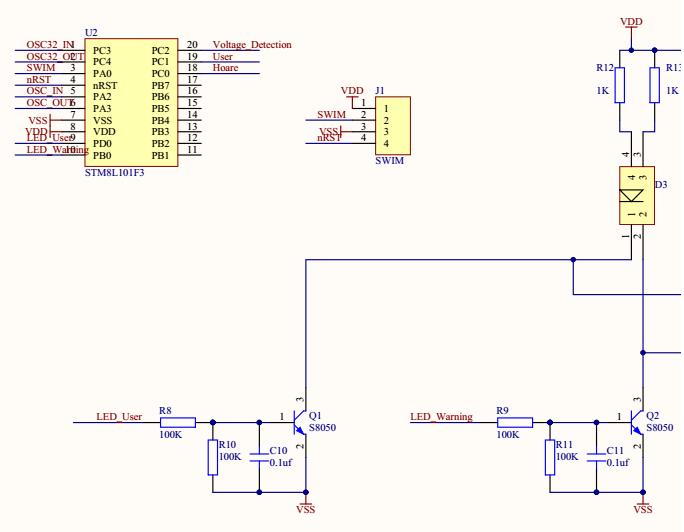Click pin number 20 on U2
Image resolution: width=684 pixels, height=532 pixels.
point(192,44)
